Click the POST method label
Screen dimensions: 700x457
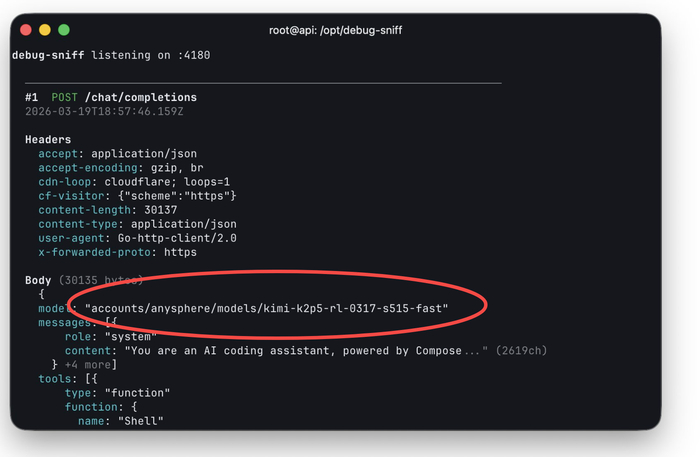tap(64, 97)
